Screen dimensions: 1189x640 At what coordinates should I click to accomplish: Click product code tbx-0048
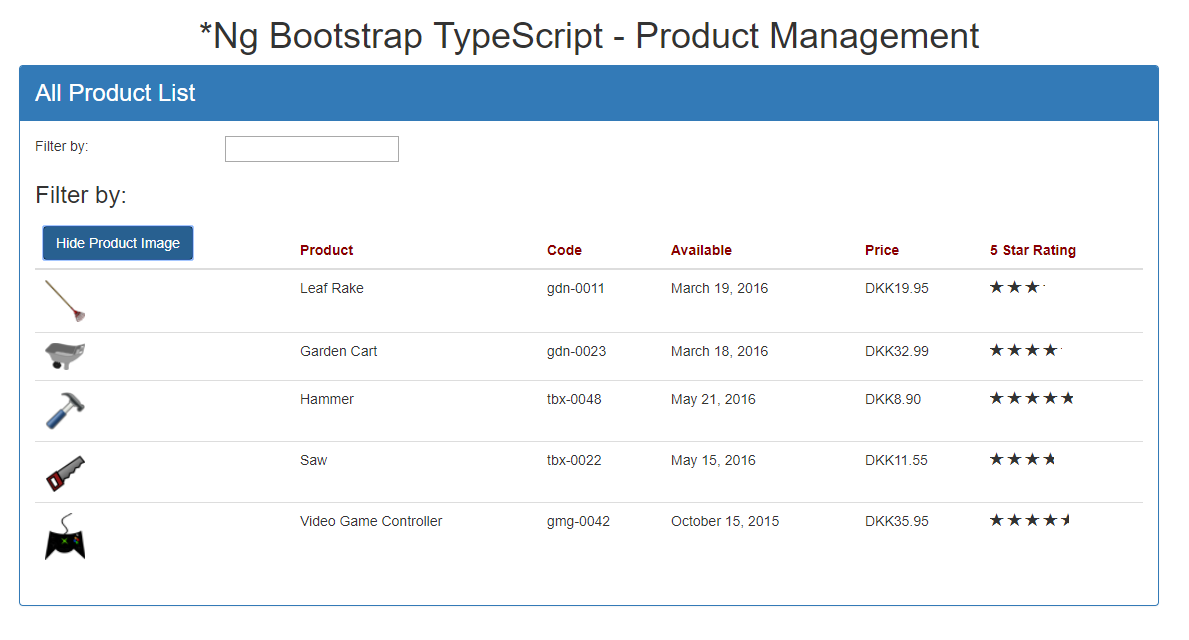pos(574,399)
